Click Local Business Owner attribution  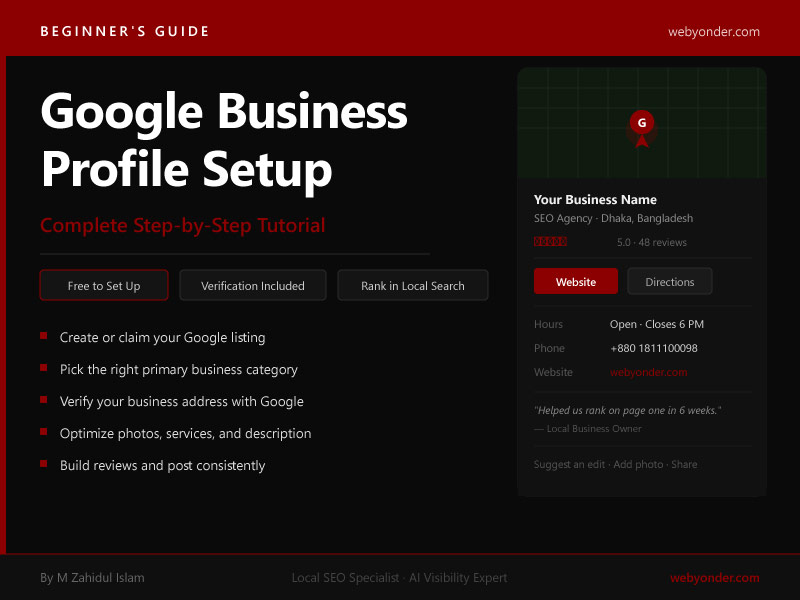[594, 429]
